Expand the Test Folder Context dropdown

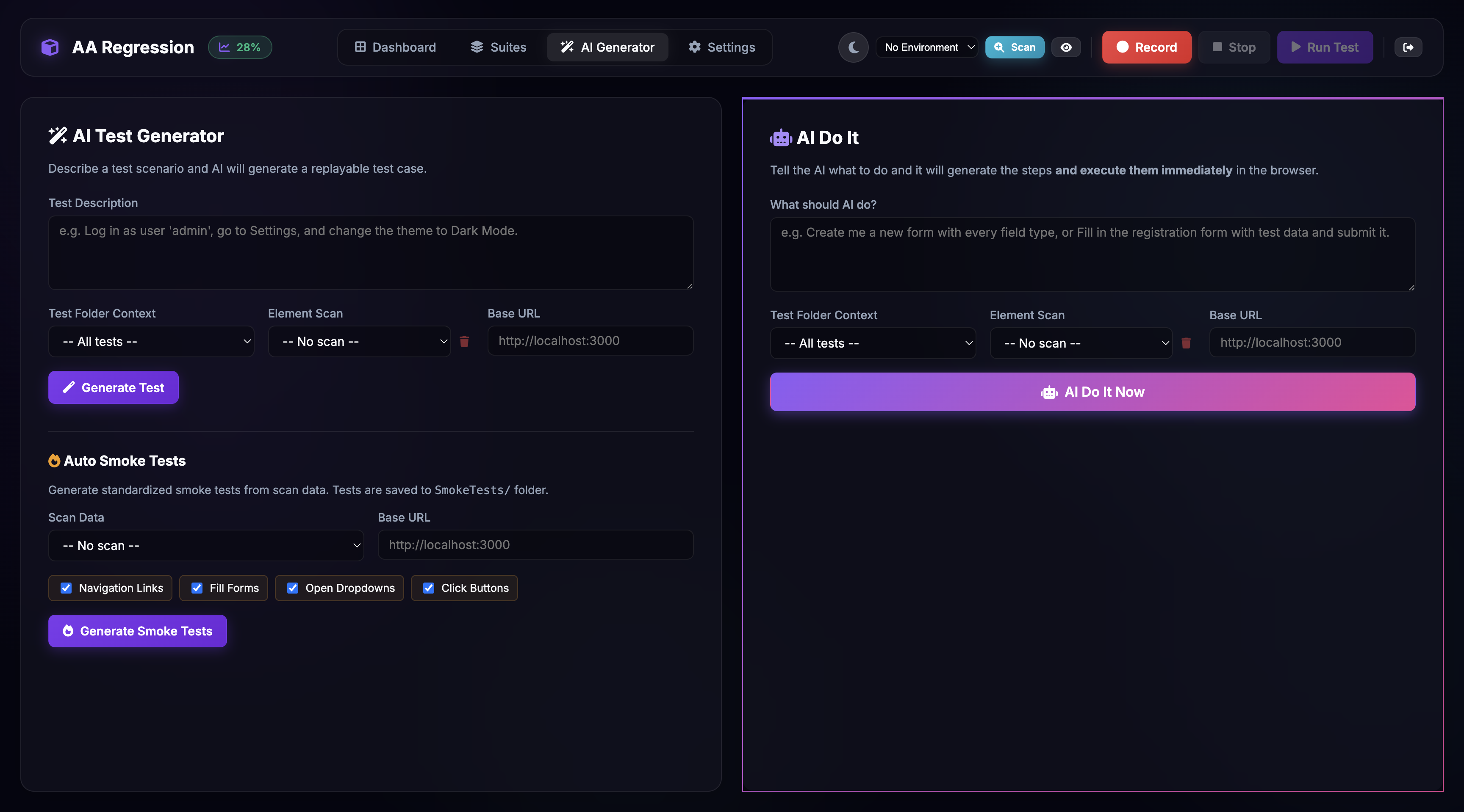[151, 341]
